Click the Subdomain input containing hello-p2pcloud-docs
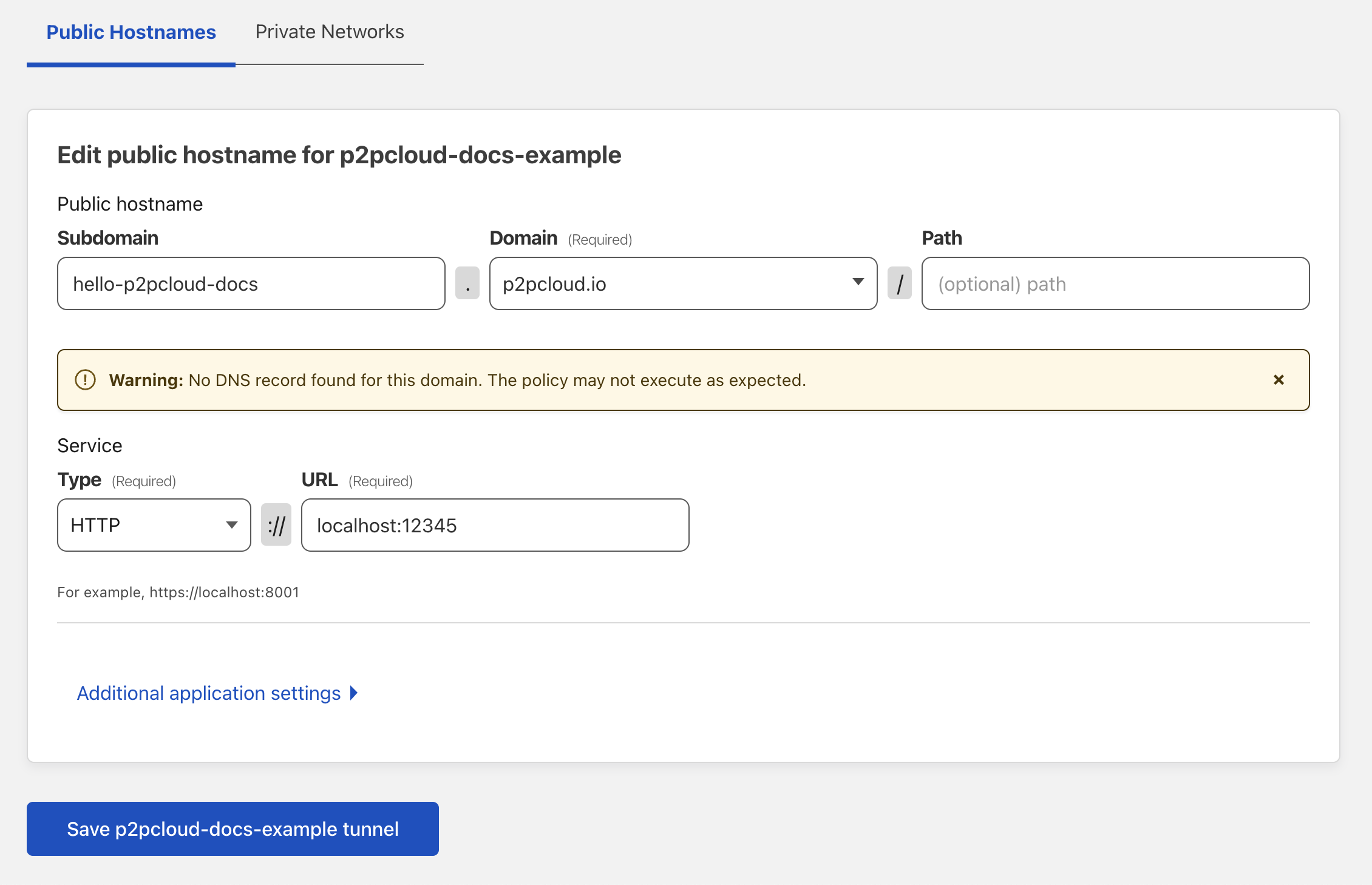Screen dimensions: 1372x885 click(250, 283)
